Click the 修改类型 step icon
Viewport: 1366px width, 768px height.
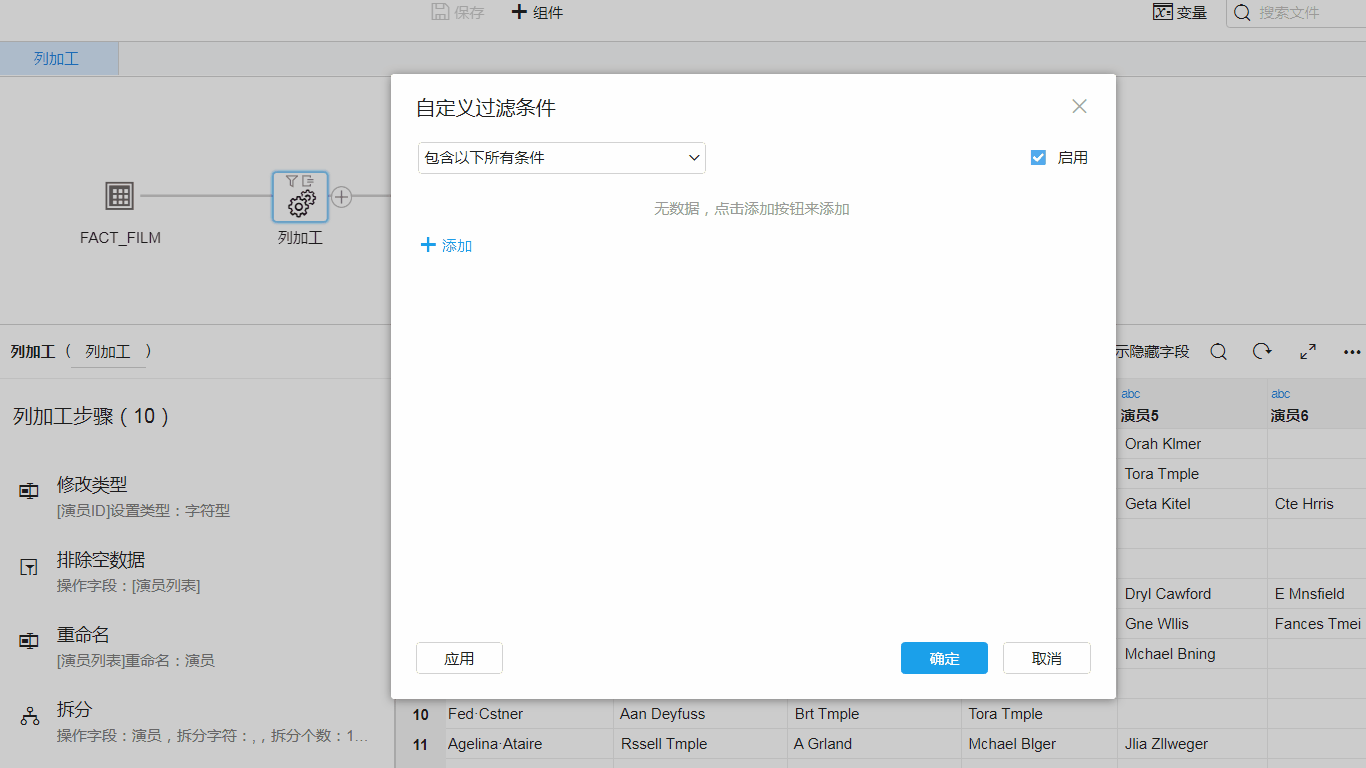coord(28,491)
